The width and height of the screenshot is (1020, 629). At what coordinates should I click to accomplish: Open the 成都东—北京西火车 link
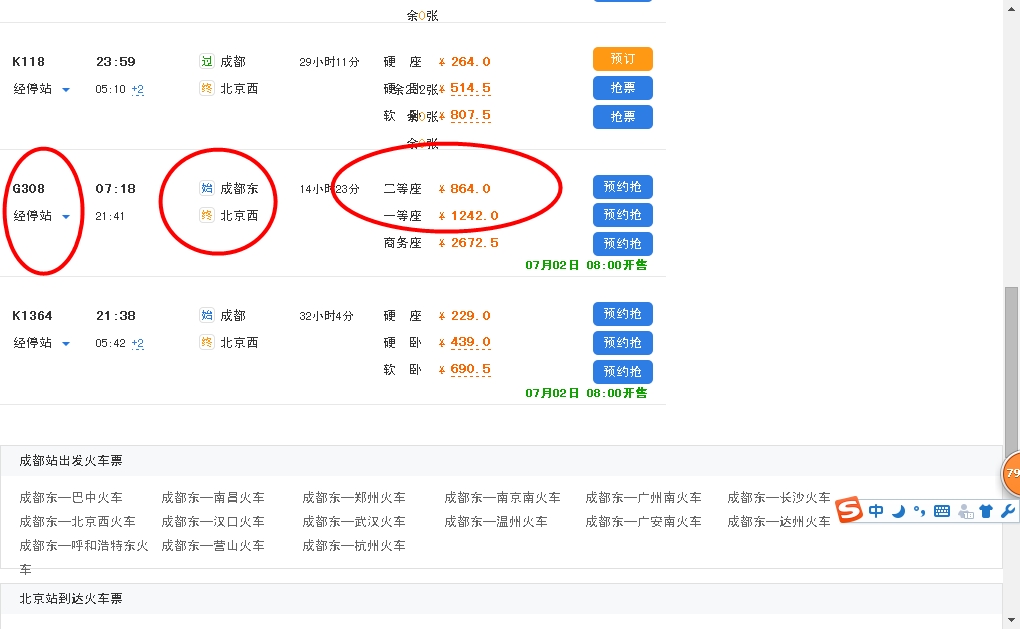coord(77,522)
